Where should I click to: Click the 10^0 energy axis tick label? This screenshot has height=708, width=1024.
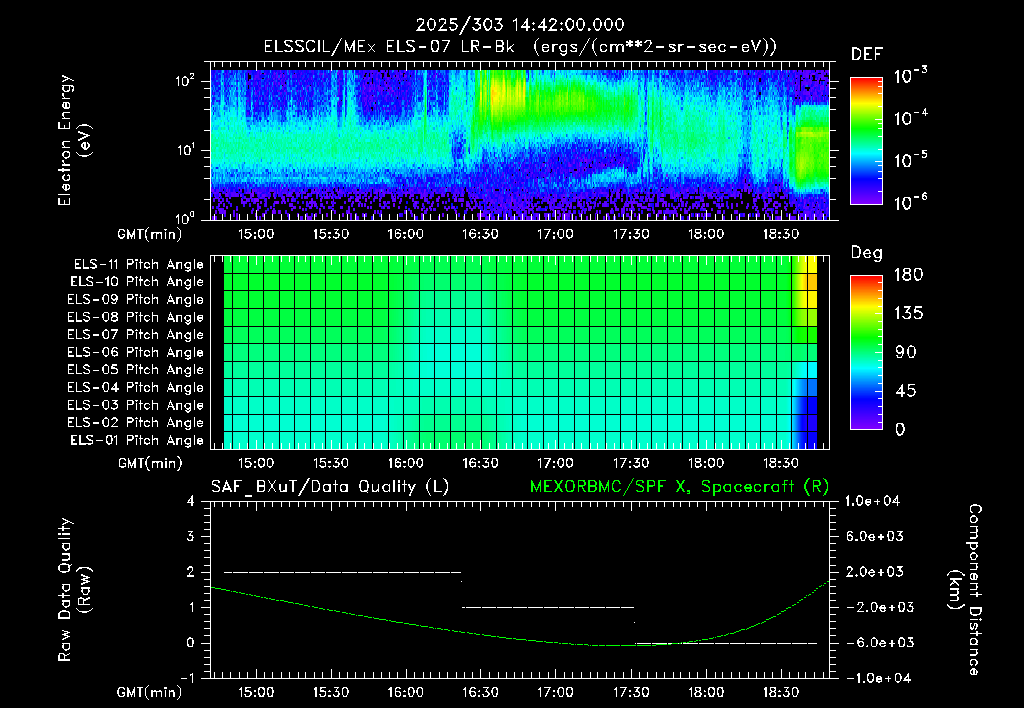click(x=185, y=218)
